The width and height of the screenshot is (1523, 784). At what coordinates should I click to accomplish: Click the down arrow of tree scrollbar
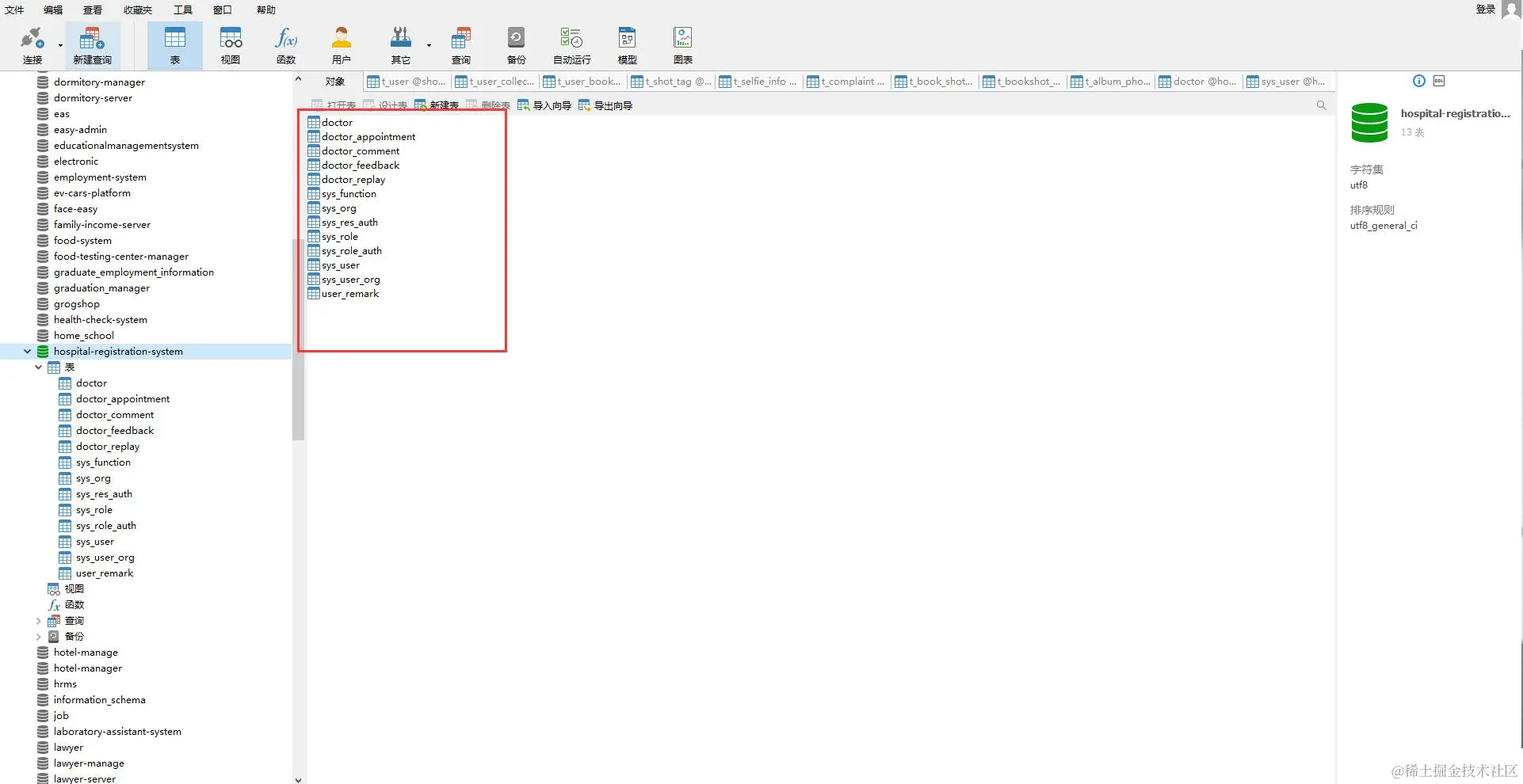[x=298, y=779]
